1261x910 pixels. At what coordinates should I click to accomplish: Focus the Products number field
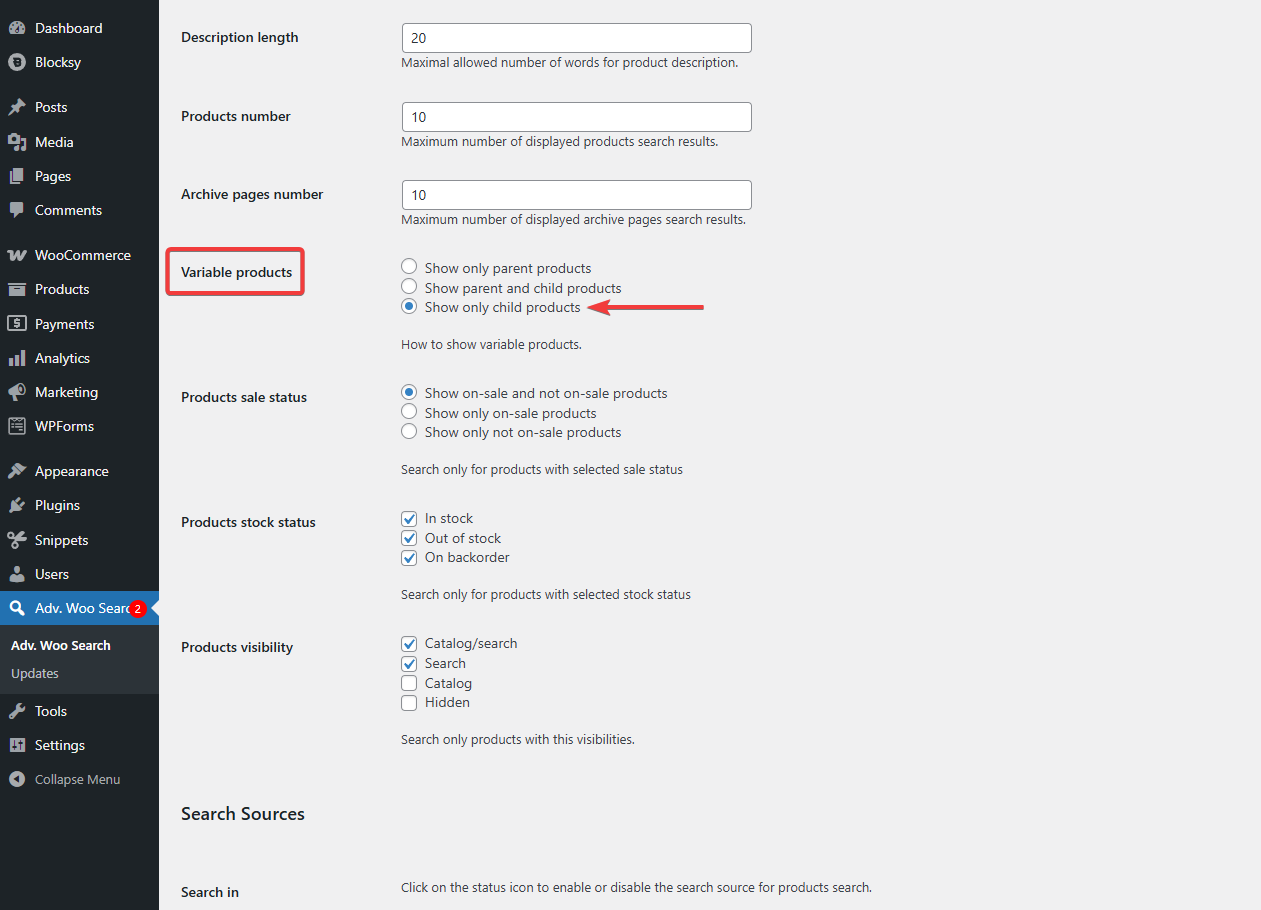576,117
